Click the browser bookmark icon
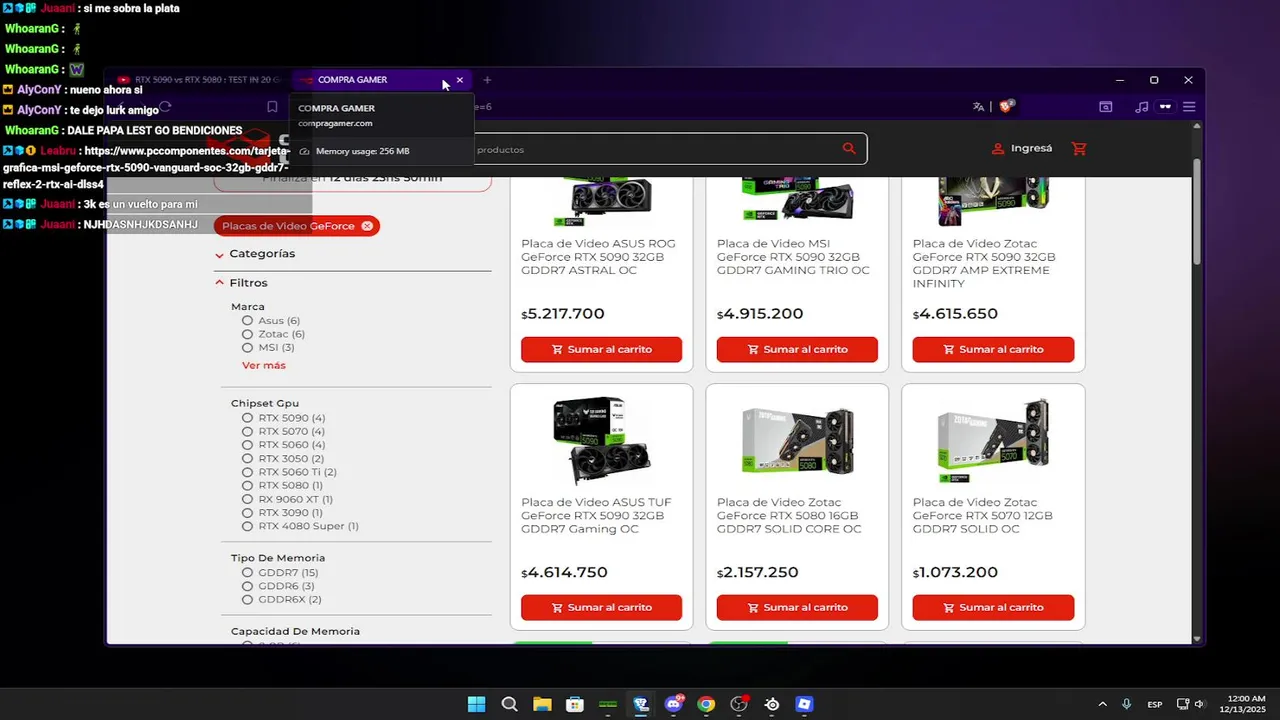Screen dimensions: 1280x720 (x=272, y=106)
